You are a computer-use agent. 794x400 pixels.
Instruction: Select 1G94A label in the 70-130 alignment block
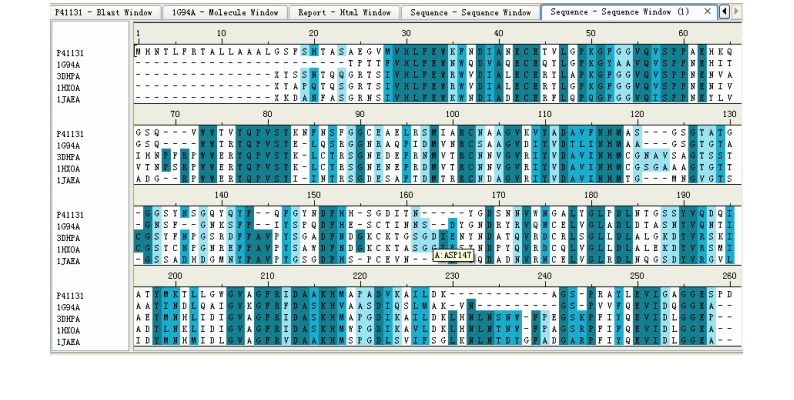(68, 146)
